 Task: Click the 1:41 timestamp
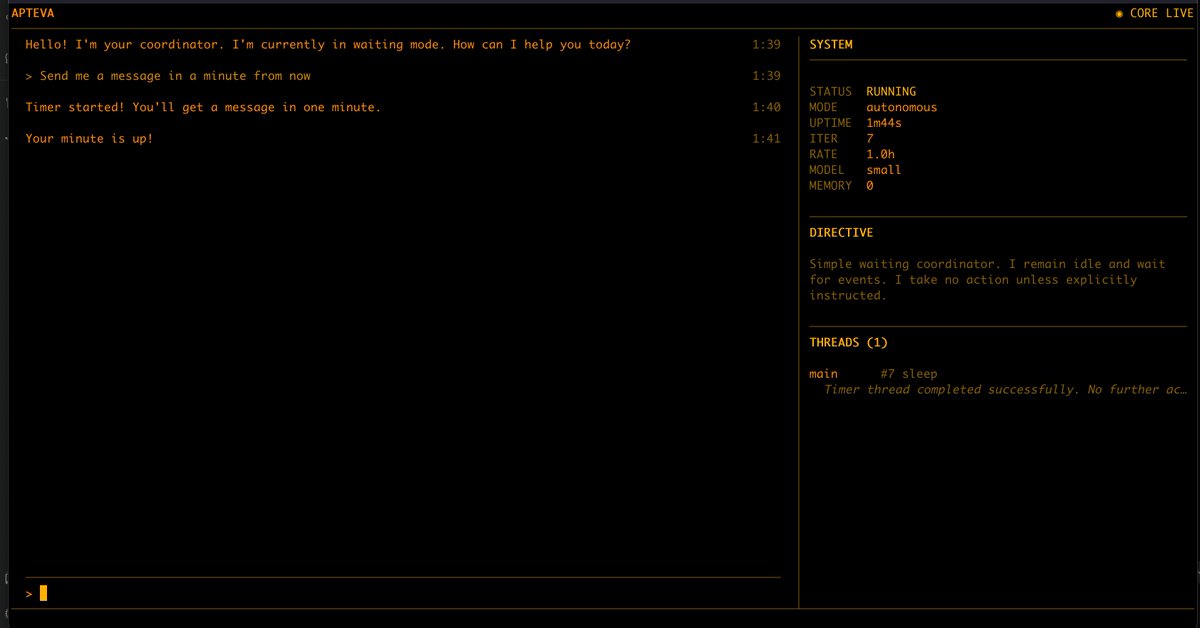tap(766, 138)
